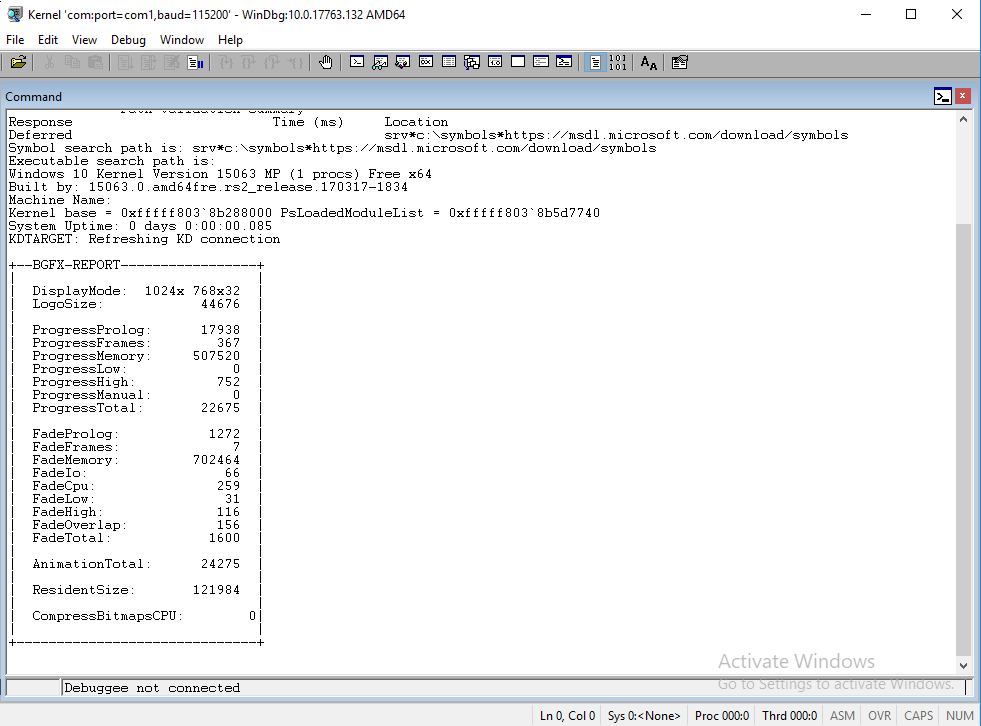Open the Command window title bar menu icon
The width and height of the screenshot is (981, 726).
942,96
